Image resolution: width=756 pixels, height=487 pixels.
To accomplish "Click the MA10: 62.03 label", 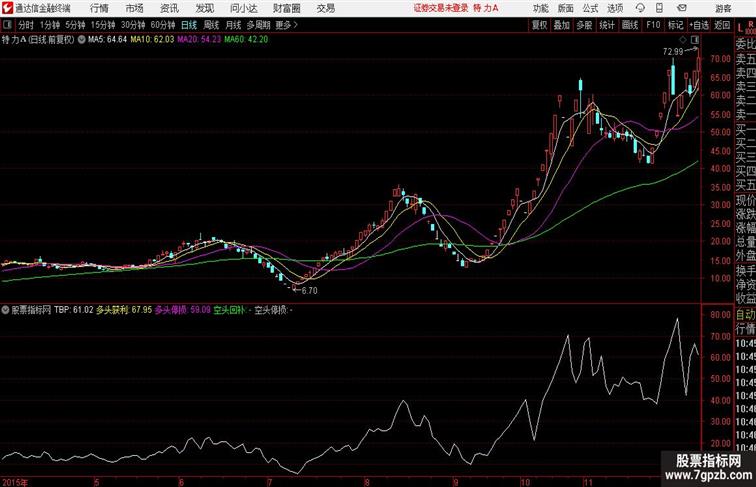I will pyautogui.click(x=152, y=40).
